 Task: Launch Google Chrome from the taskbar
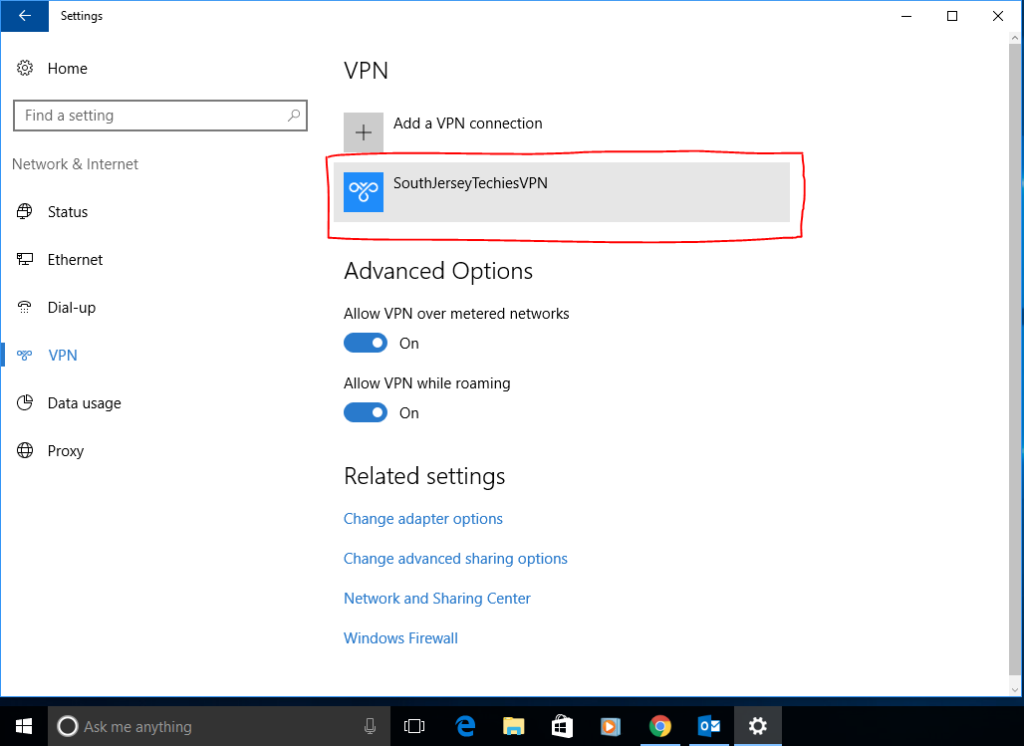pyautogui.click(x=660, y=726)
